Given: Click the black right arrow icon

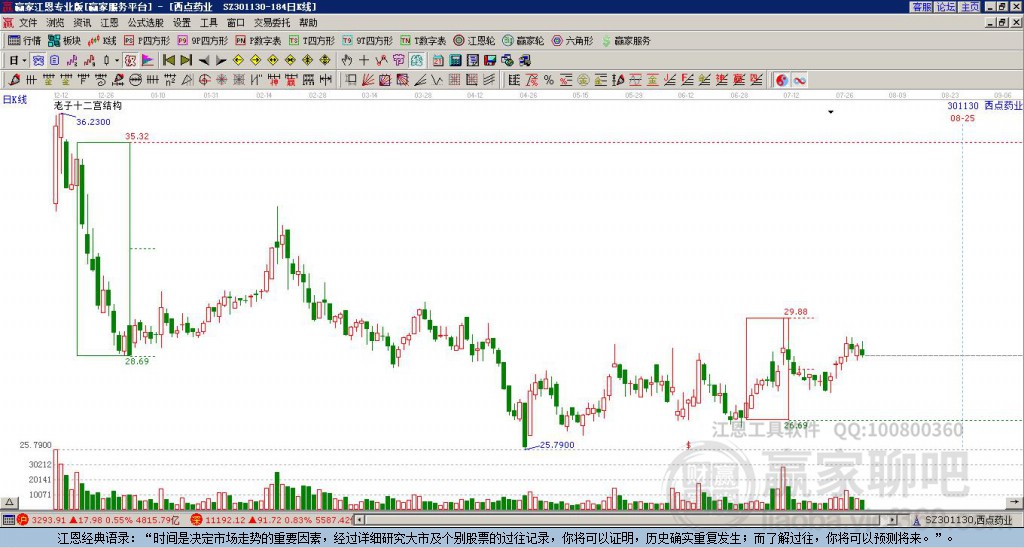Looking at the screenshot, I should [221, 61].
